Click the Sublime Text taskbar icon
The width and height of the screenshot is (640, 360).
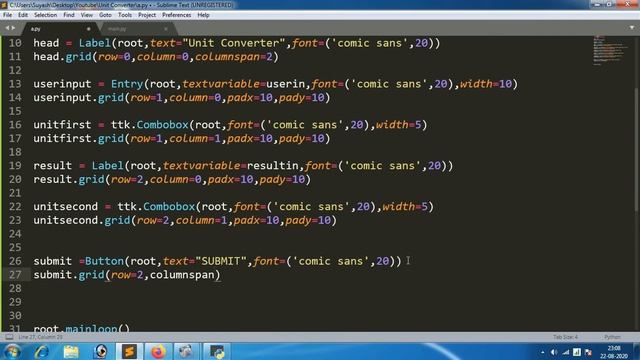(129, 352)
